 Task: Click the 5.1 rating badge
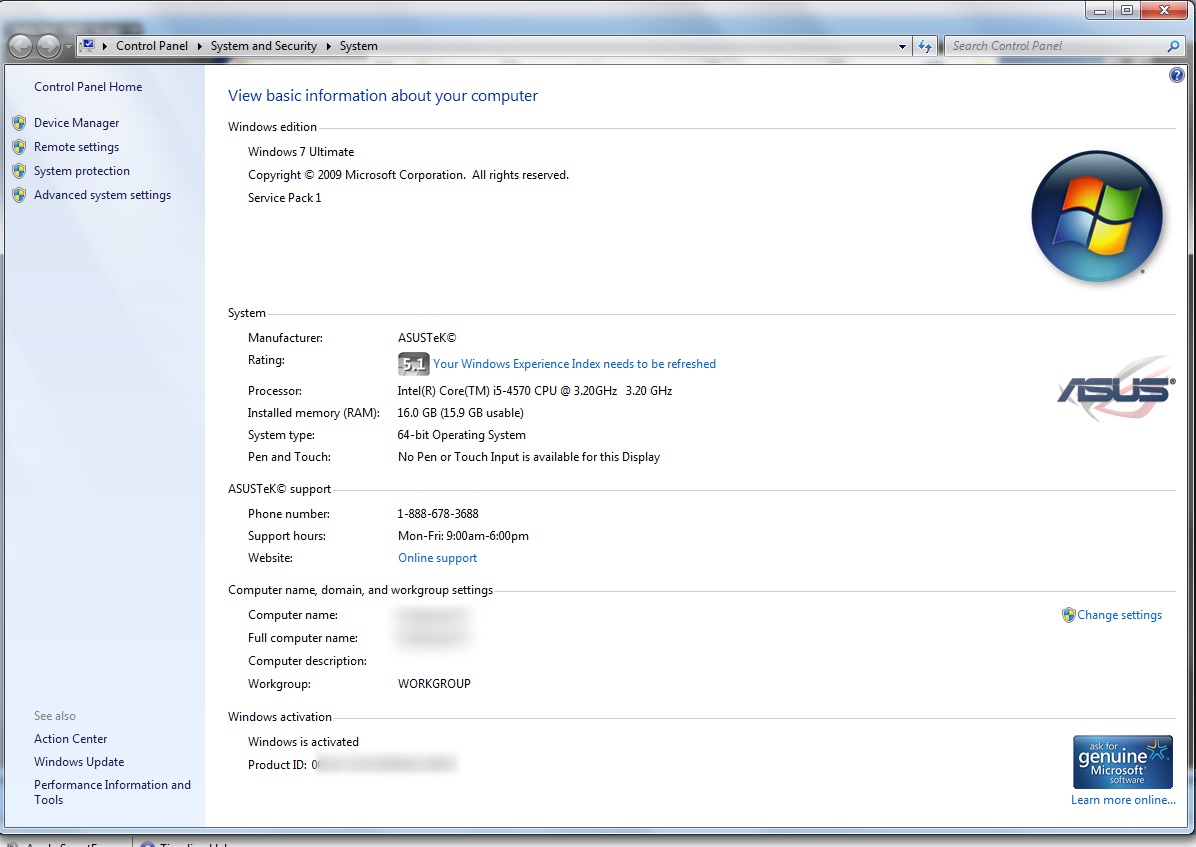[x=413, y=364]
